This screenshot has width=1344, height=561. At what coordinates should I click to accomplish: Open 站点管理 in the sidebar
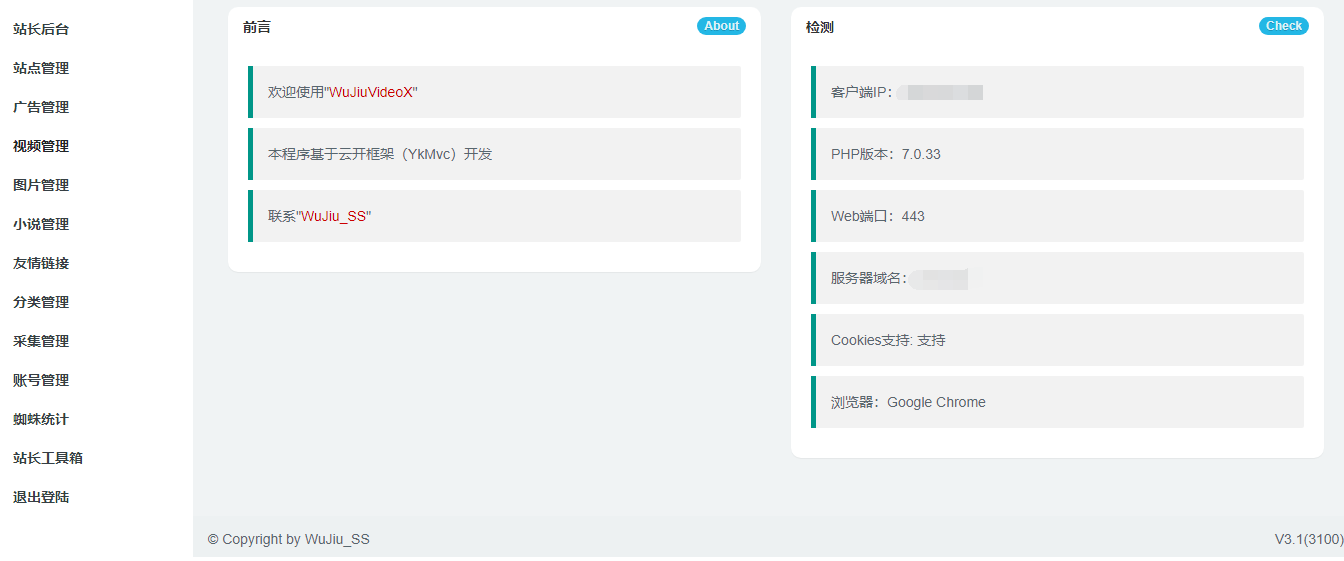coord(41,68)
